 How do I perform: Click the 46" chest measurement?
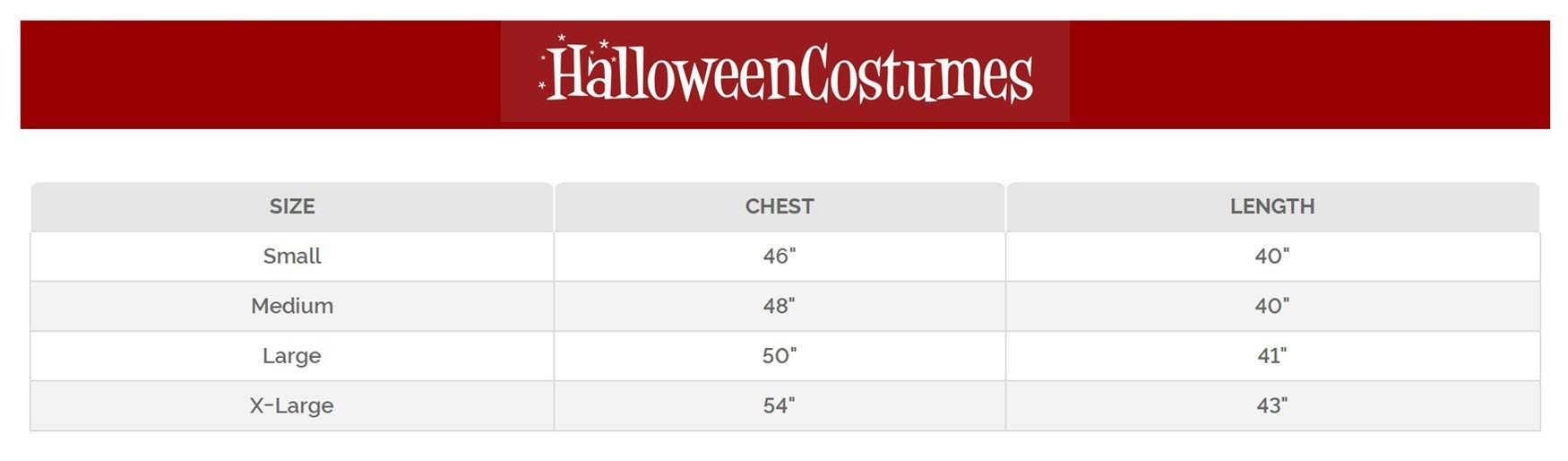pyautogui.click(x=780, y=256)
